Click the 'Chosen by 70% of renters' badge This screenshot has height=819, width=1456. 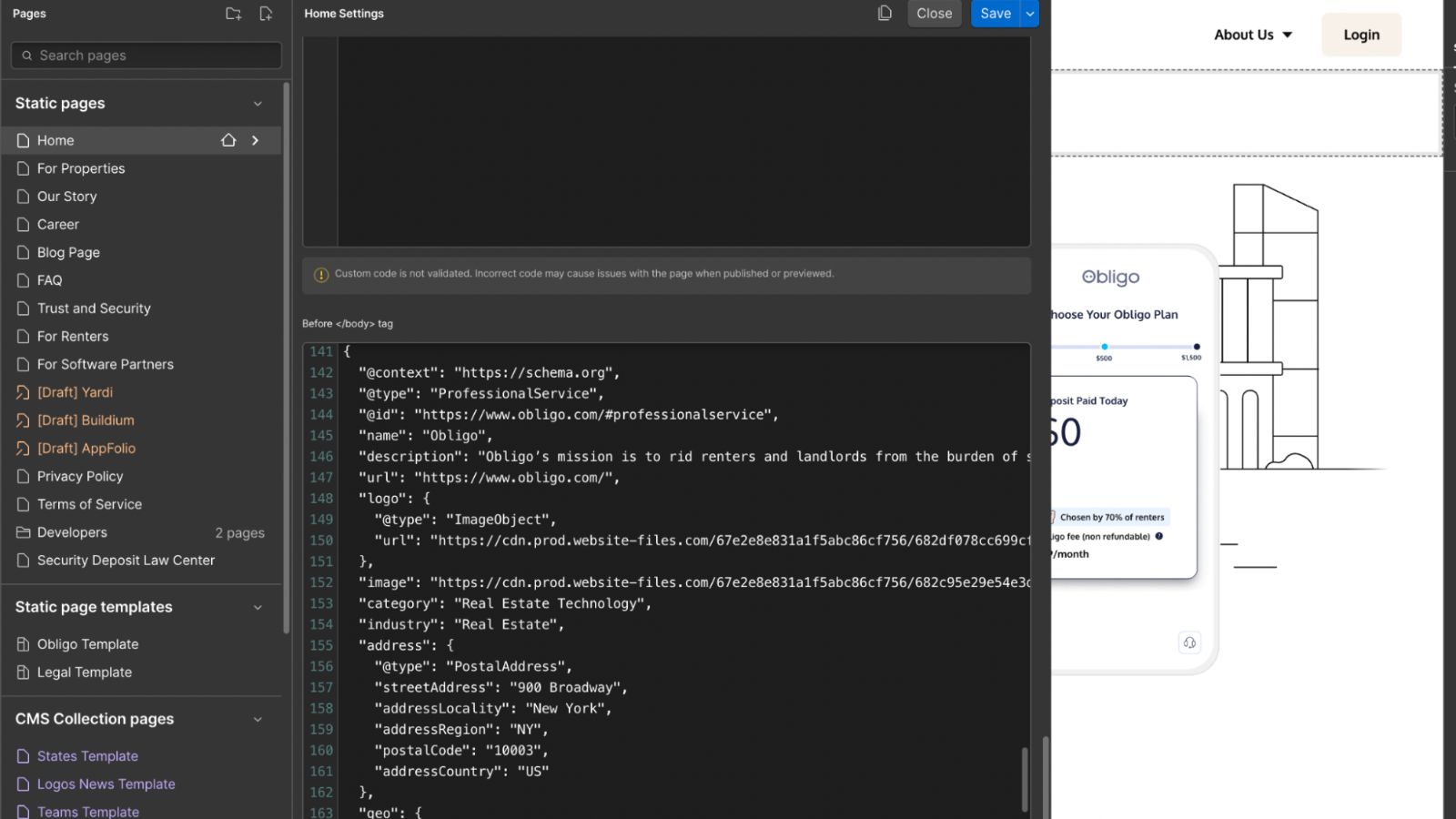click(1110, 517)
